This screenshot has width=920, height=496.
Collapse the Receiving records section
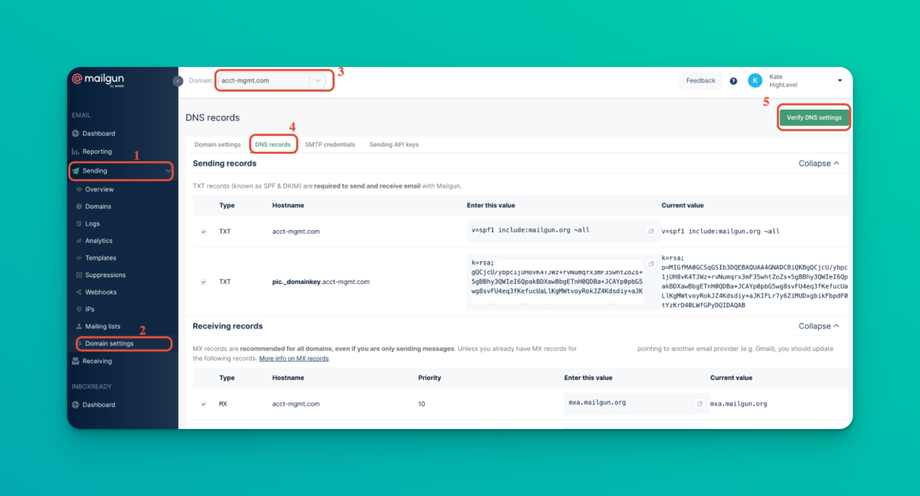pos(818,326)
